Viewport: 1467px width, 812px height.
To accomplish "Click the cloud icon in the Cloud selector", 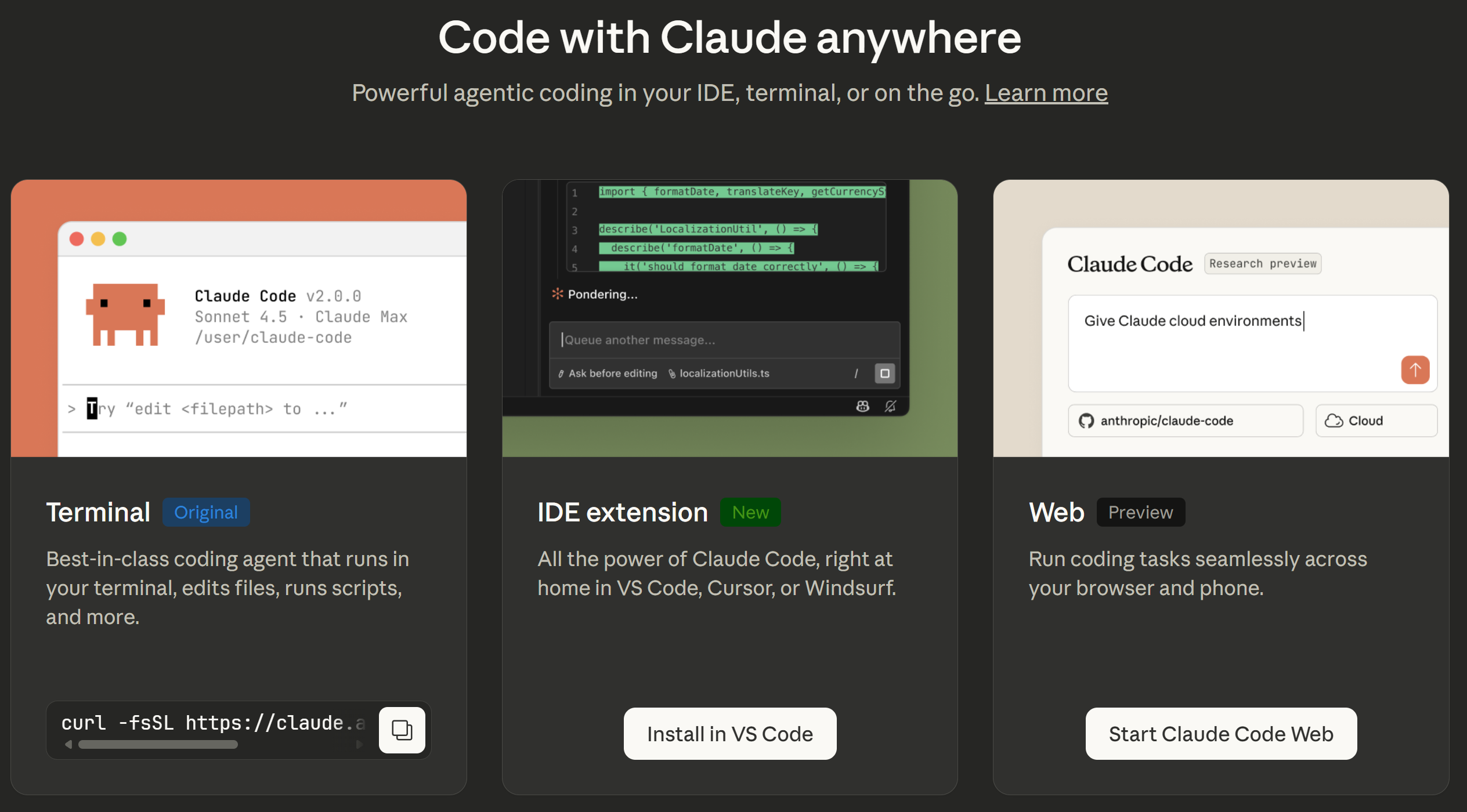I will pos(1334,420).
